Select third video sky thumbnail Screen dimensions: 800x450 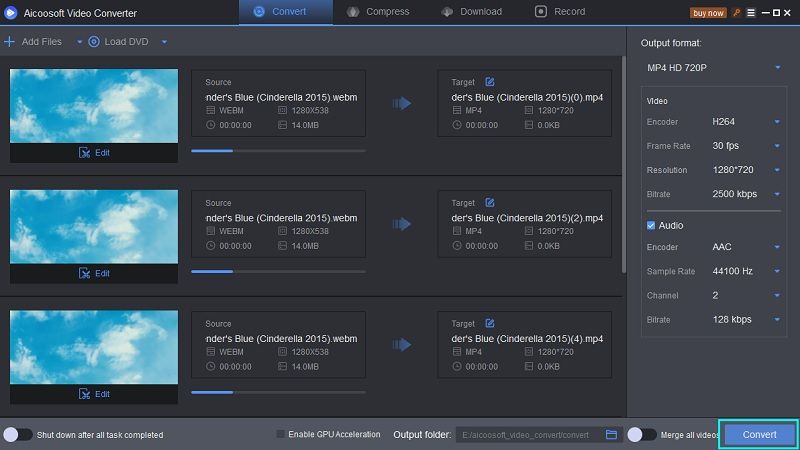pos(94,347)
